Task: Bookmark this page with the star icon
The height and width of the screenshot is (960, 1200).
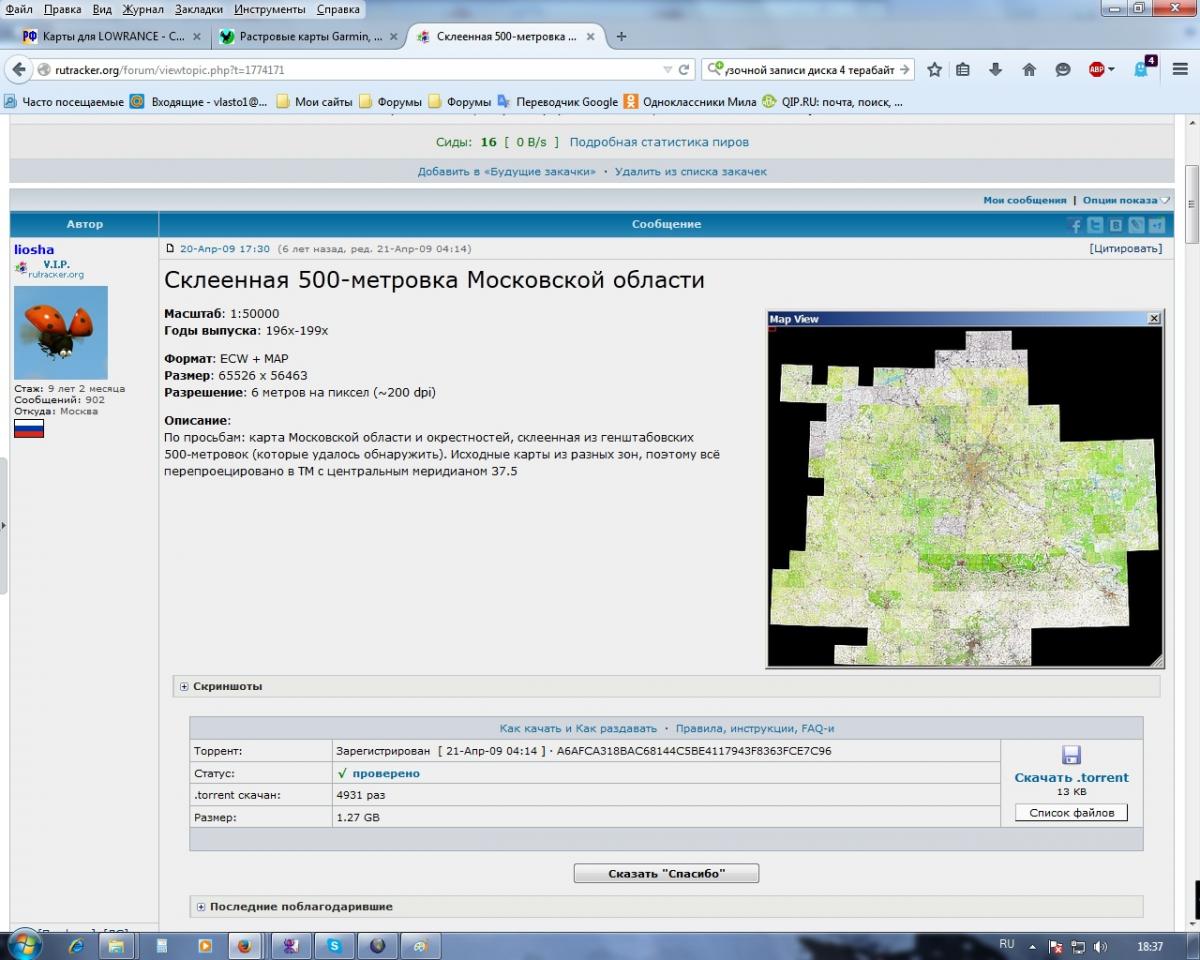Action: pyautogui.click(x=934, y=70)
